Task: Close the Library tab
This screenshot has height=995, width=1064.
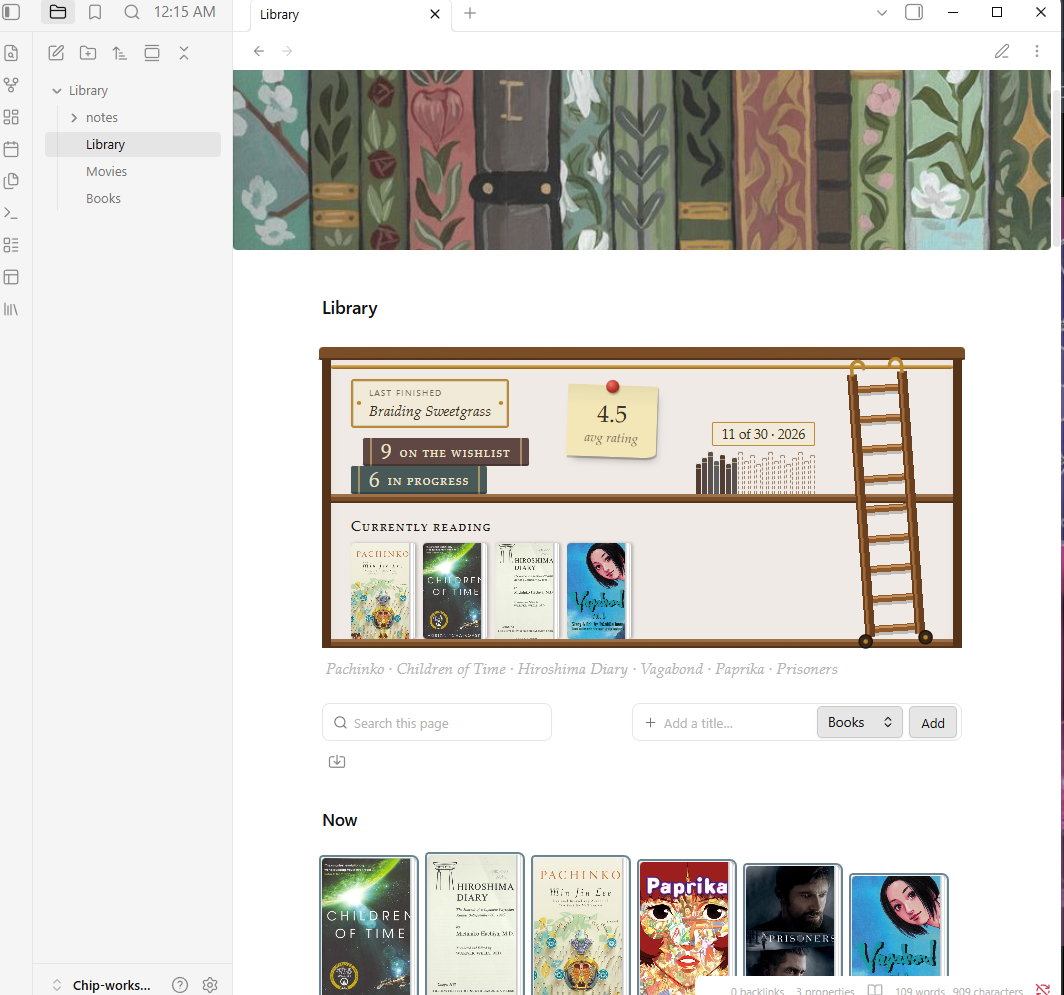Action: click(x=435, y=14)
